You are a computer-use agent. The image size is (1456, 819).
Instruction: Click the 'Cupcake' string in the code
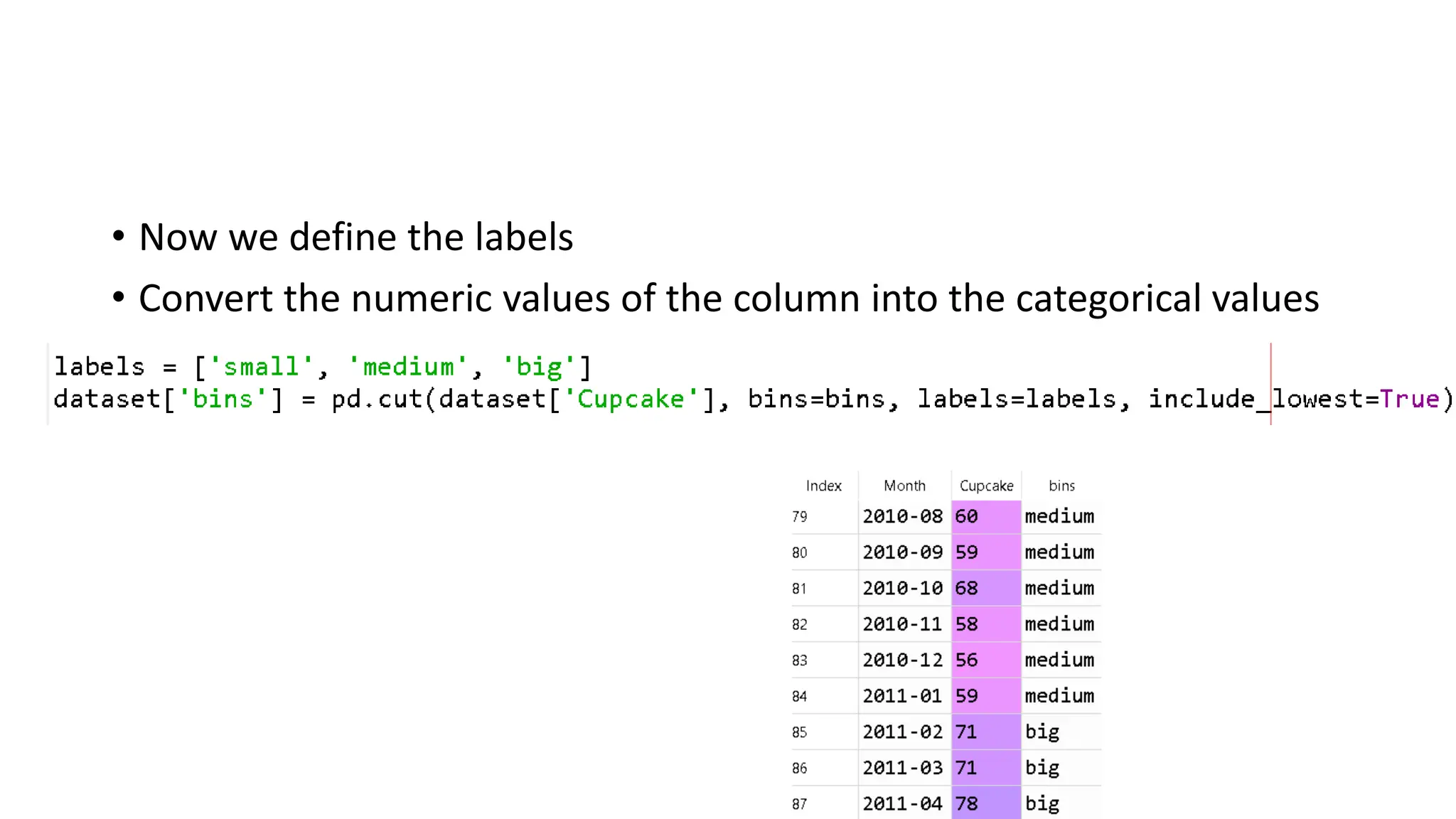(631, 399)
